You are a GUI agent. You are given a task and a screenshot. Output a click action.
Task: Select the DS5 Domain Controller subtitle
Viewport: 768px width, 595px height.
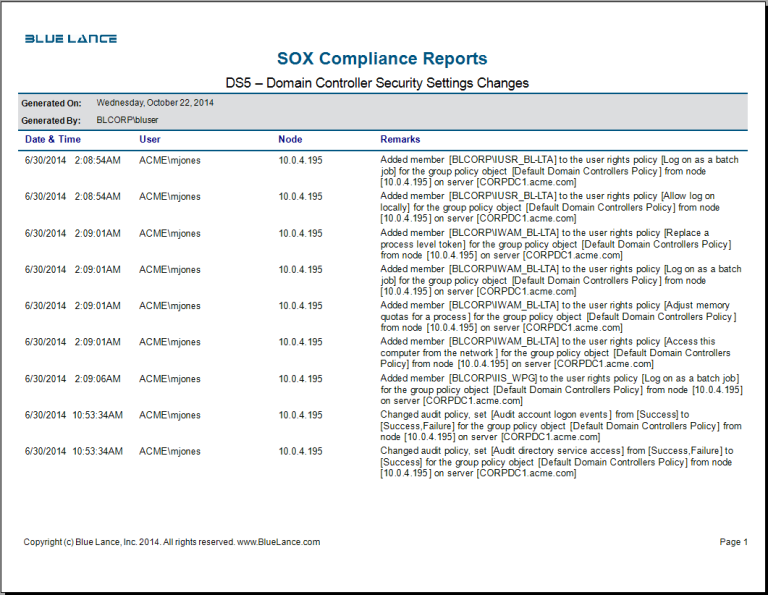click(377, 83)
